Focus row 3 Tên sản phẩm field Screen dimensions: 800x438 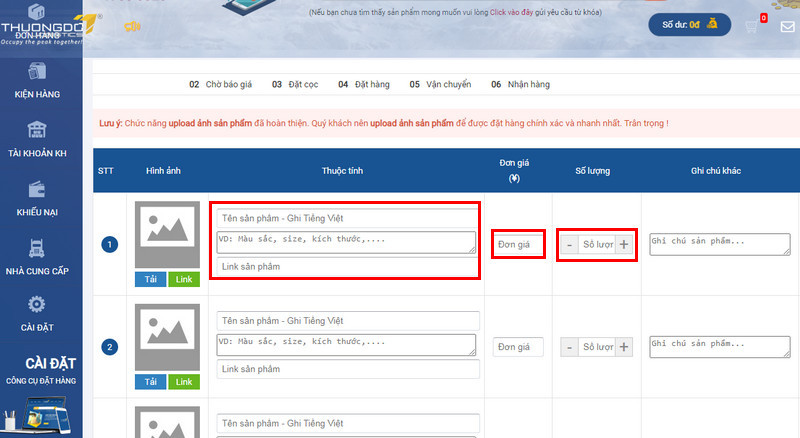pyautogui.click(x=347, y=423)
